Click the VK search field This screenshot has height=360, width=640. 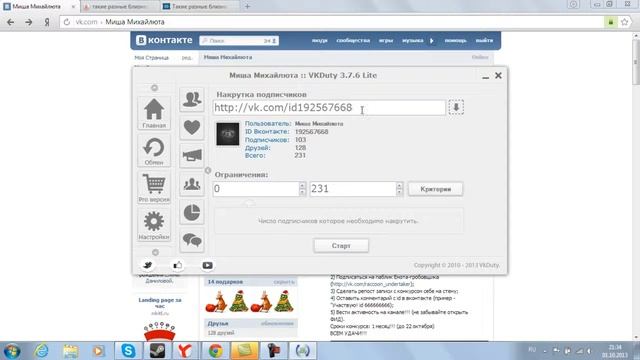(239, 40)
